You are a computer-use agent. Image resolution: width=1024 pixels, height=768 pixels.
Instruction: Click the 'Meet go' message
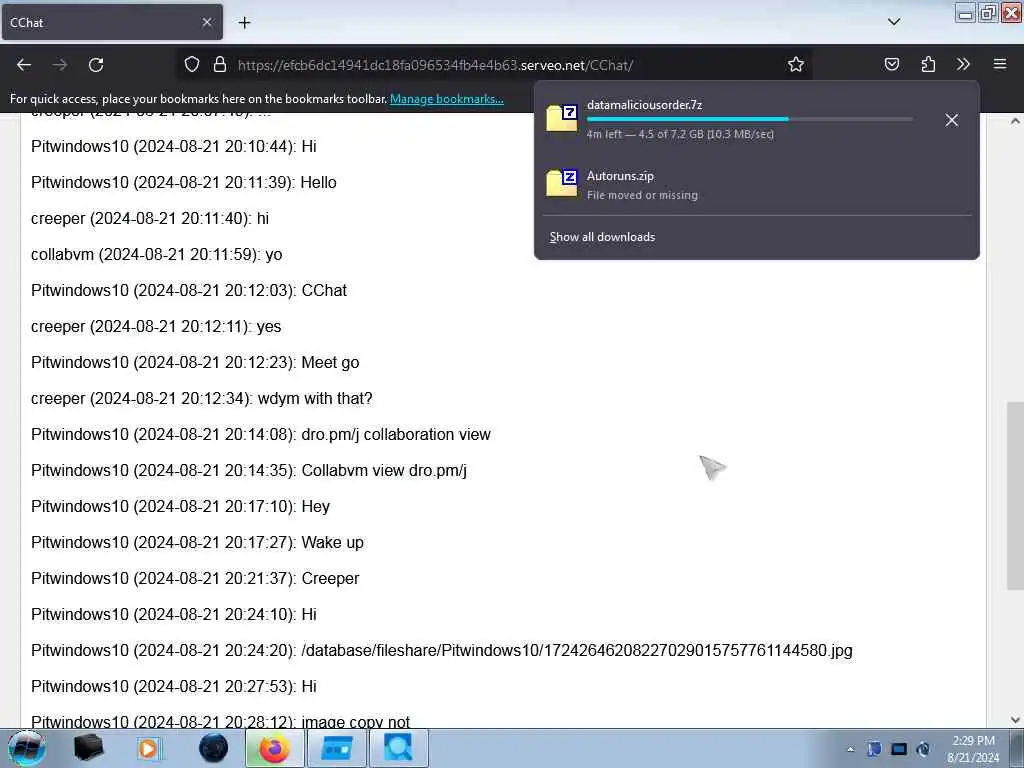click(195, 362)
